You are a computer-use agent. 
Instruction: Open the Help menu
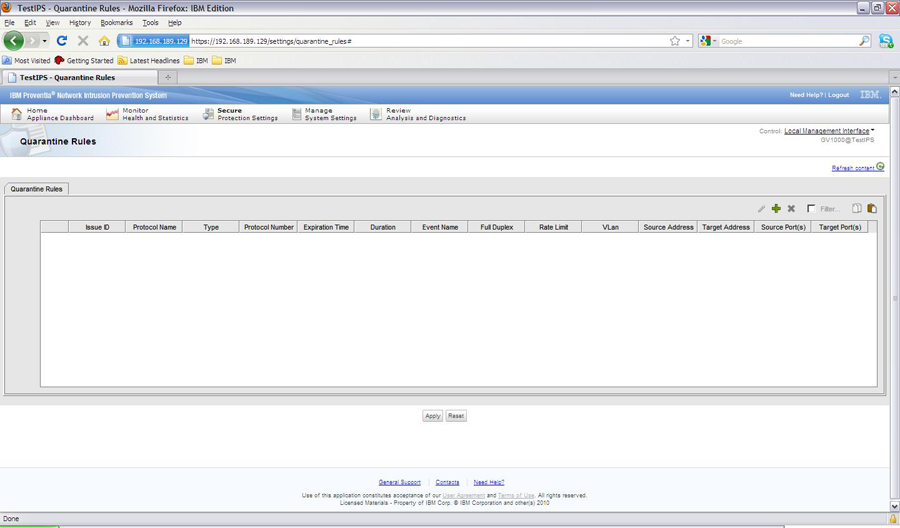(x=174, y=22)
